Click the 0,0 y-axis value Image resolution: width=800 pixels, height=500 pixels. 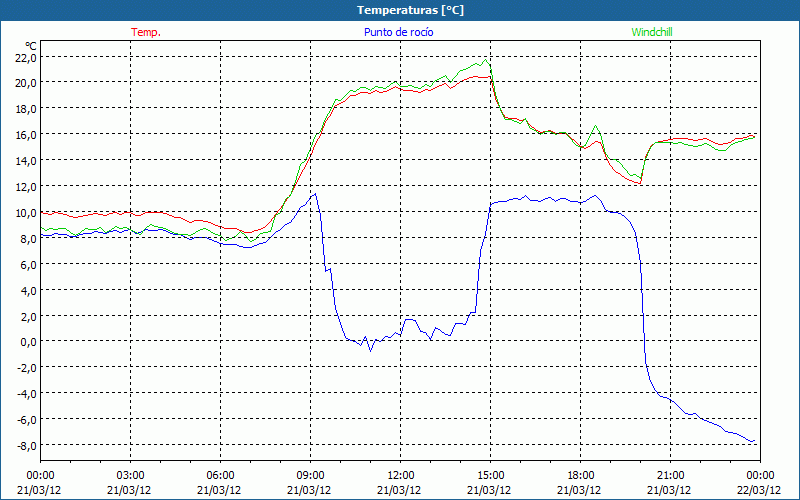tap(29, 342)
